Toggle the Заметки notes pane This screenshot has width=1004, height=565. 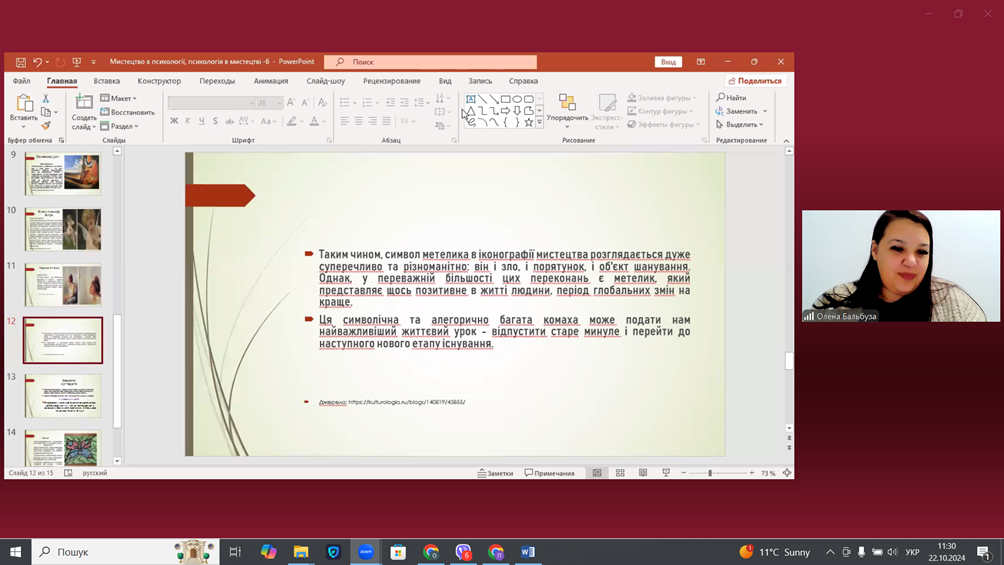[x=496, y=473]
